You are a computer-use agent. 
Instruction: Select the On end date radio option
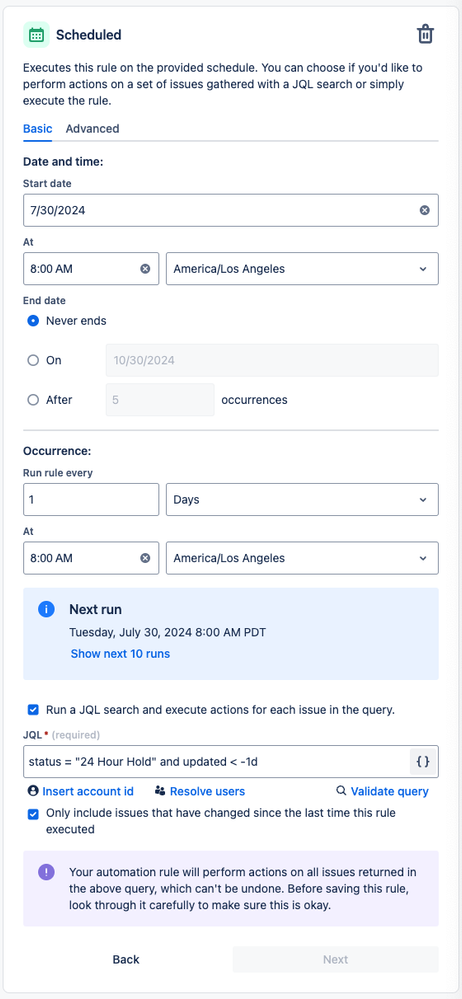click(33, 361)
